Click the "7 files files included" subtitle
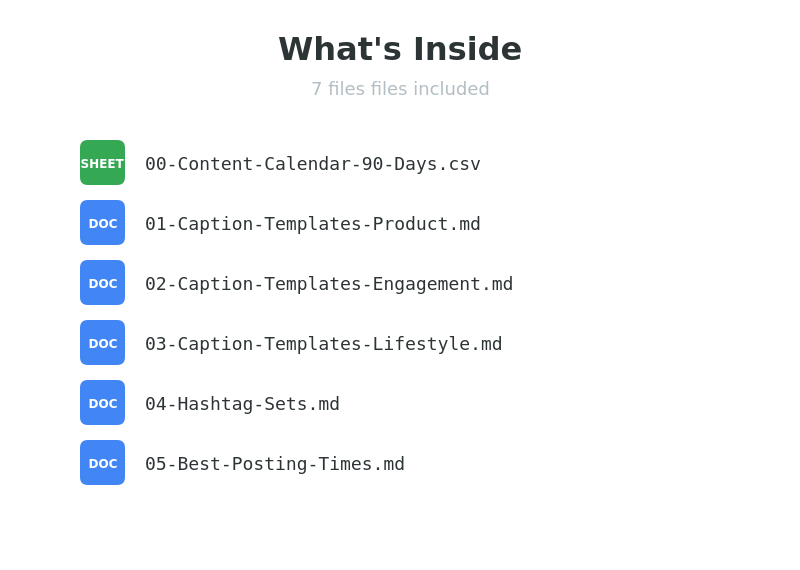 400,89
